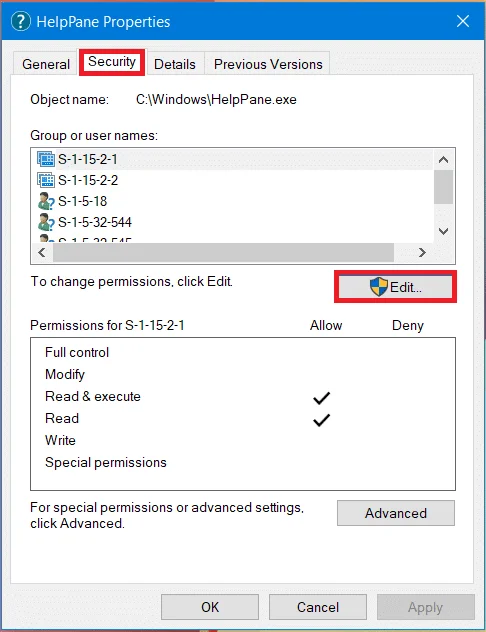Select the S-1-15-2-2 package icon
The image size is (486, 632).
click(46, 180)
